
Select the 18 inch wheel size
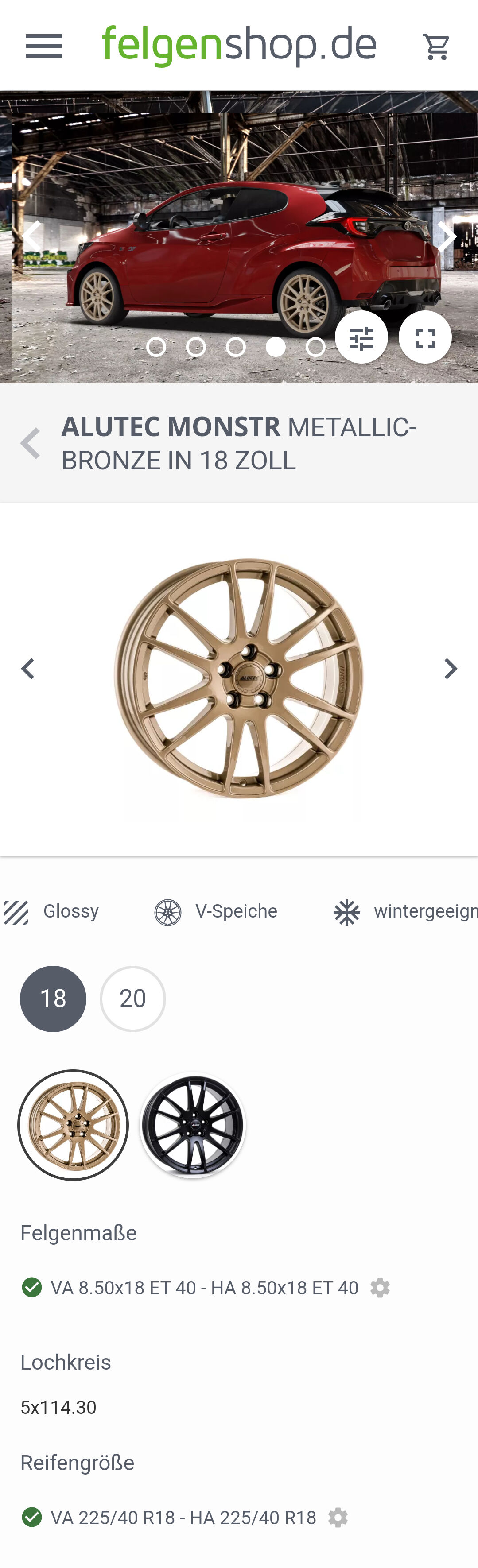click(53, 999)
